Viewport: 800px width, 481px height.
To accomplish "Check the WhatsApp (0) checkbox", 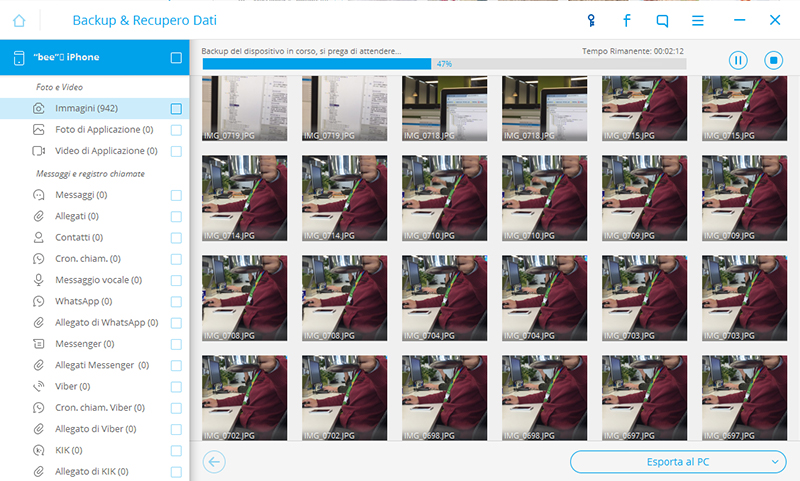I will tap(176, 302).
